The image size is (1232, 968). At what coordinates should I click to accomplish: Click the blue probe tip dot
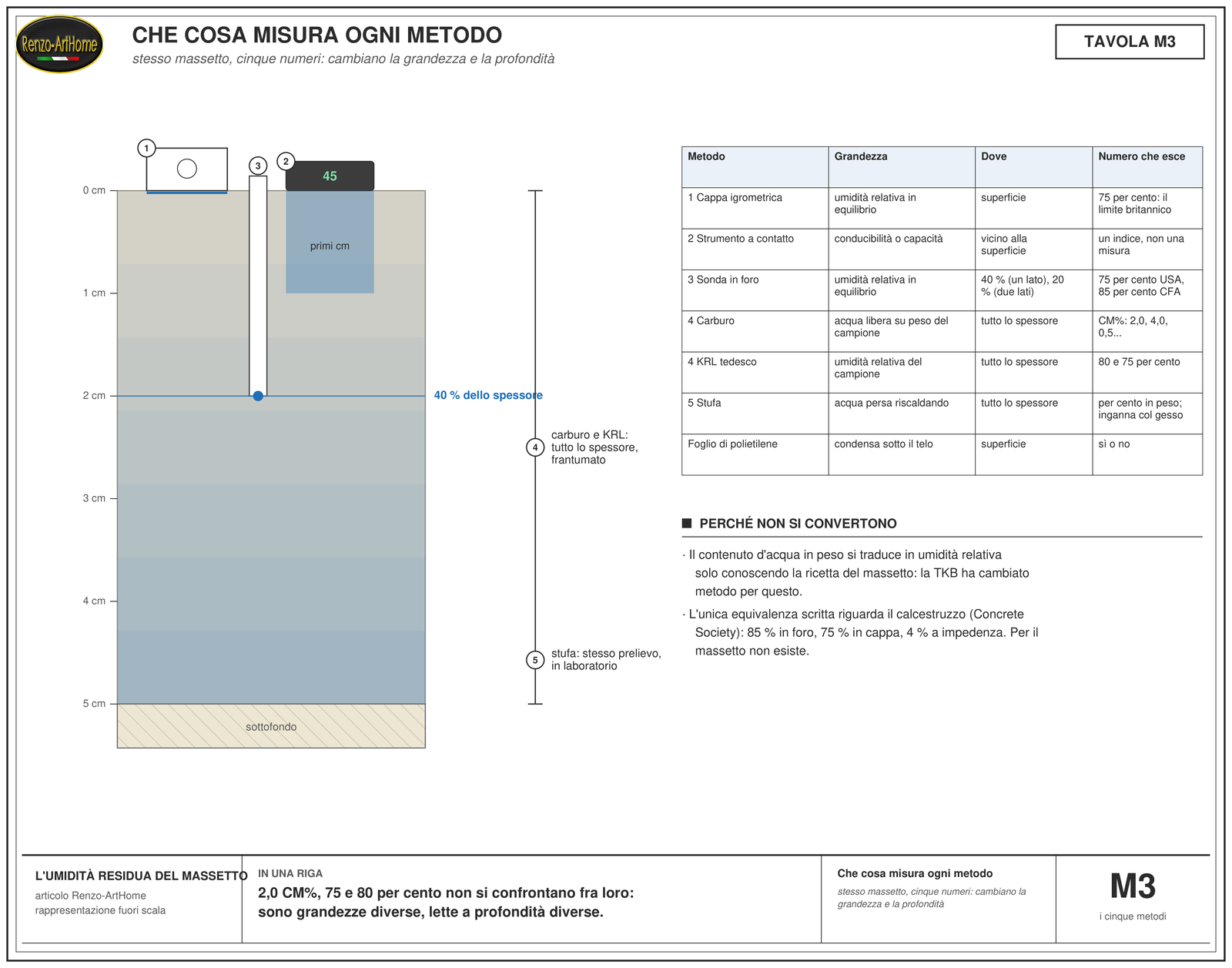click(x=258, y=396)
